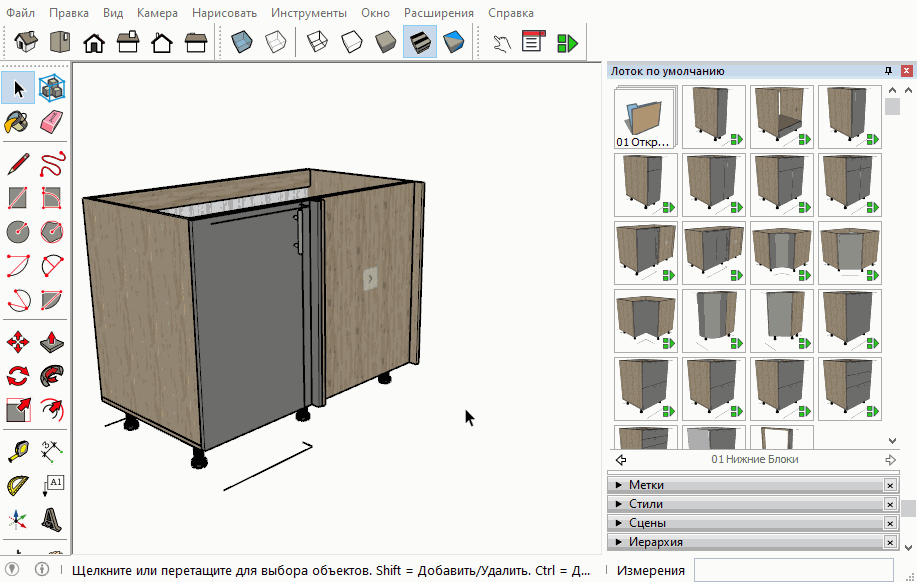
Task: Expand the Стили panel
Action: (x=646, y=504)
